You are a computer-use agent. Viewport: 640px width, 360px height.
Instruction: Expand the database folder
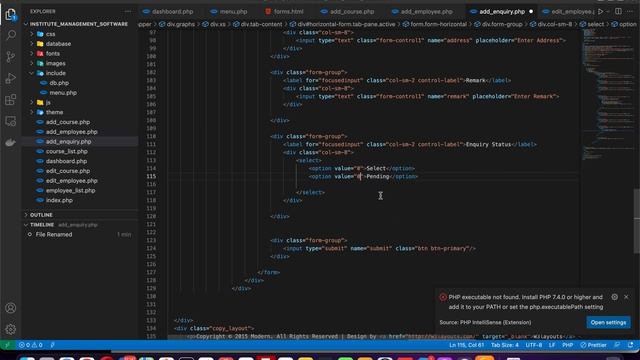[x=31, y=44]
